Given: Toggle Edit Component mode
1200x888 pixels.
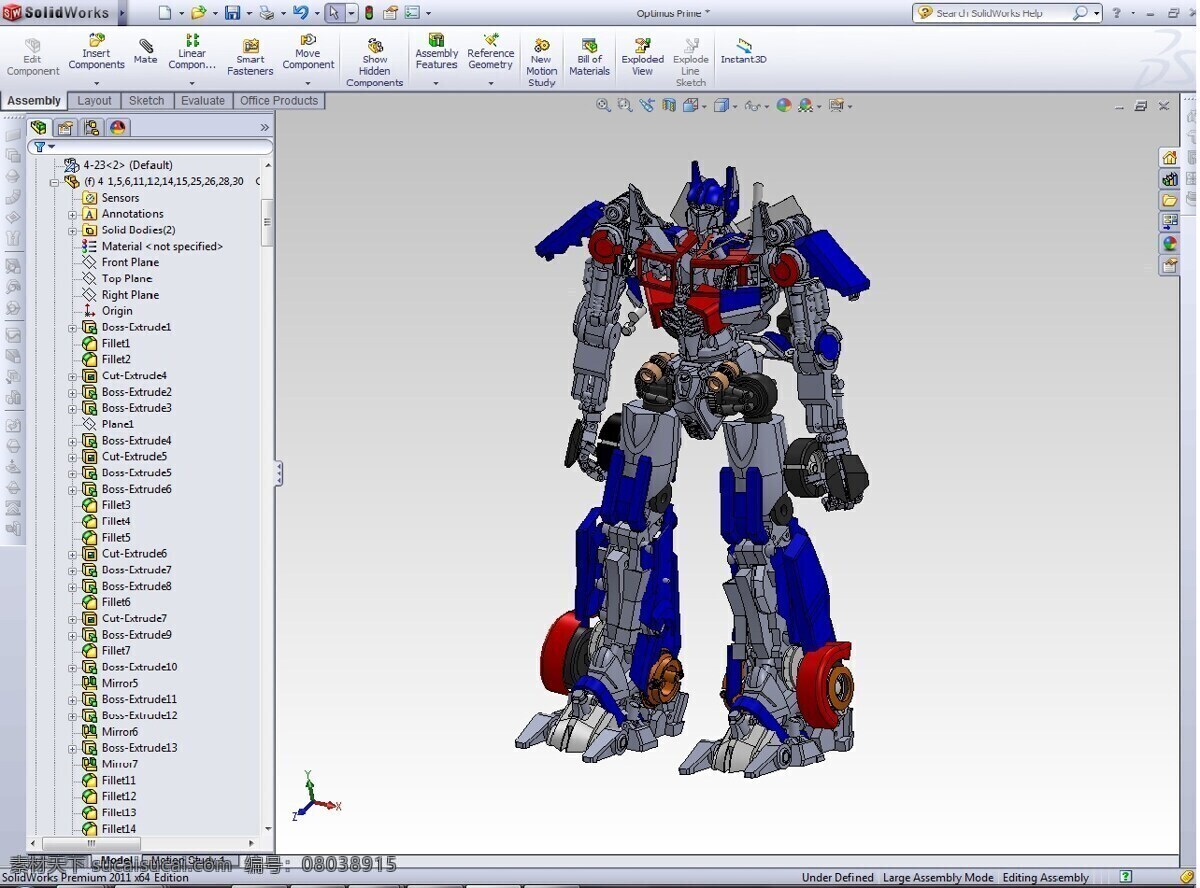Looking at the screenshot, I should click(x=33, y=58).
